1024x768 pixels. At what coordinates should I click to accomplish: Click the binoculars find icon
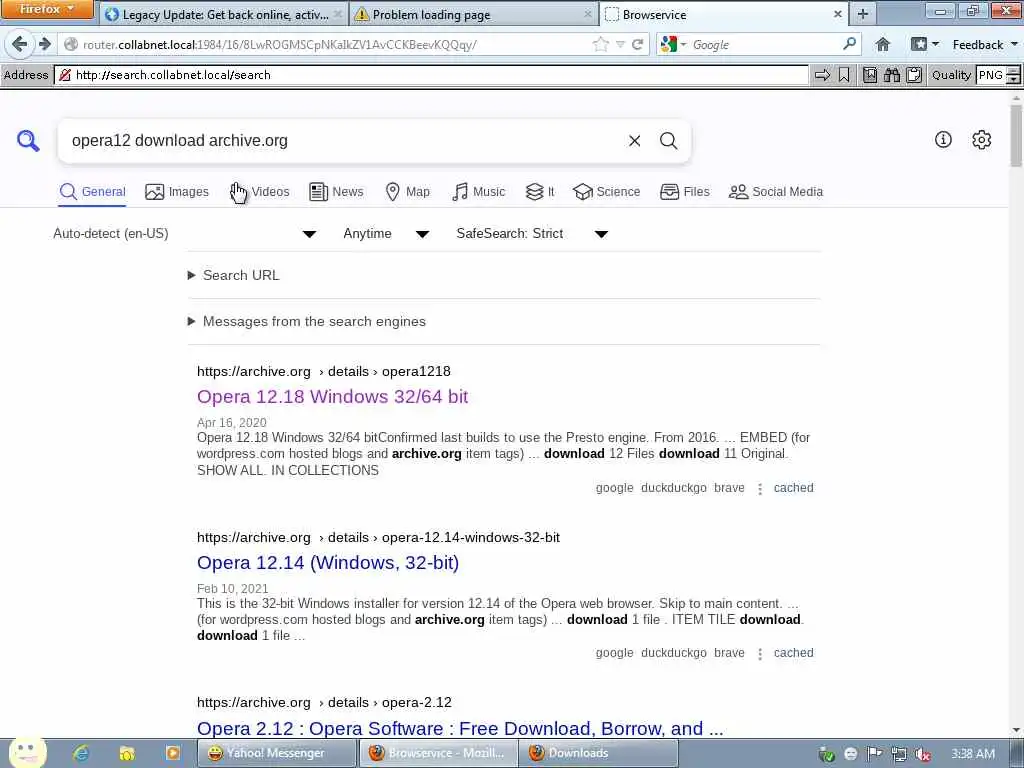click(892, 75)
